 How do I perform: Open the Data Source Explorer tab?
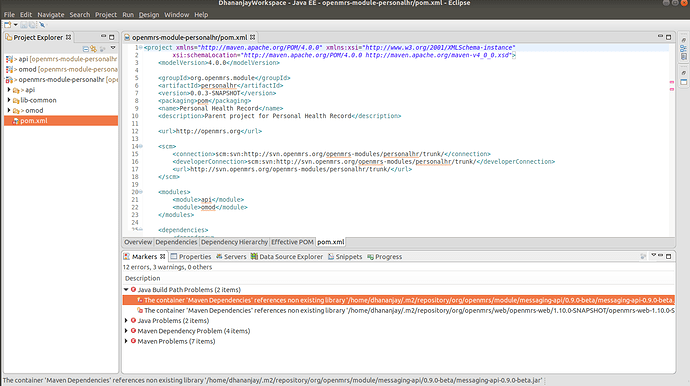tap(286, 257)
